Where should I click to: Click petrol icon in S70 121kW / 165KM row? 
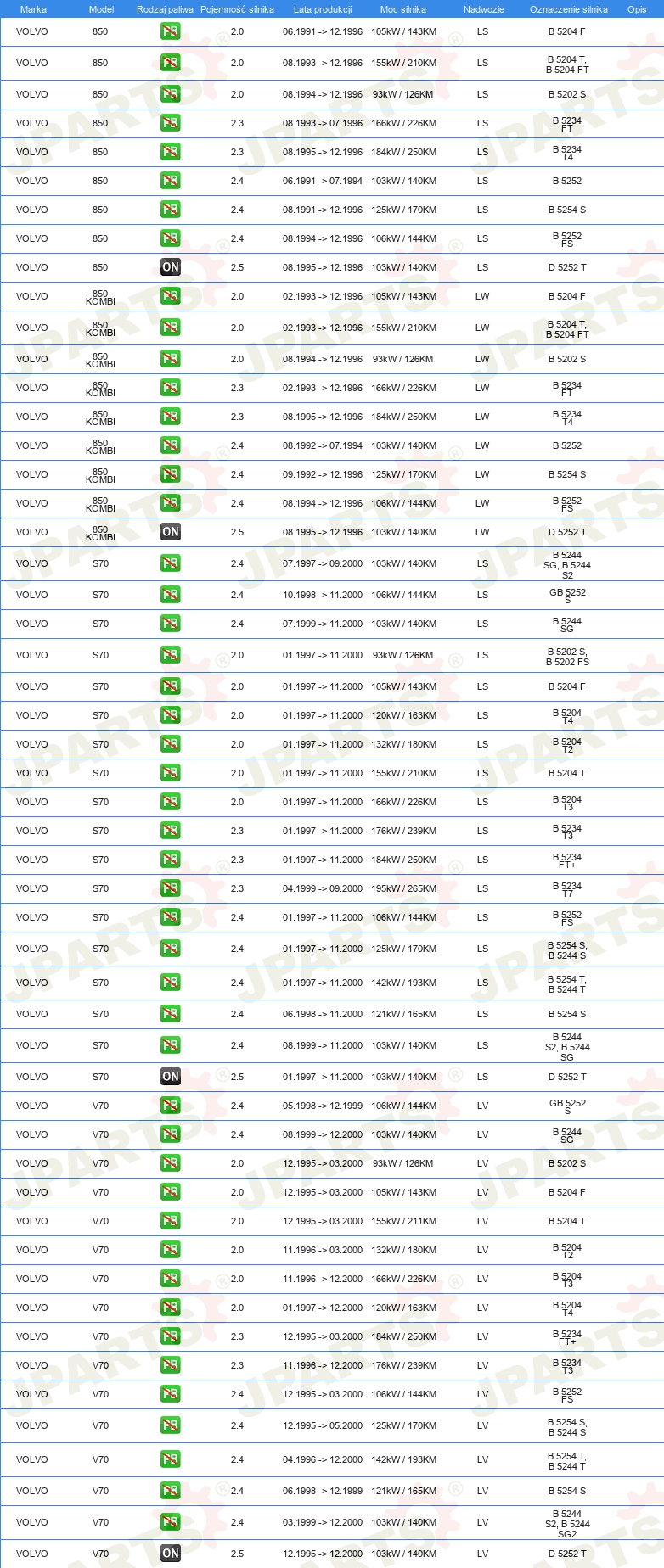pyautogui.click(x=171, y=1014)
